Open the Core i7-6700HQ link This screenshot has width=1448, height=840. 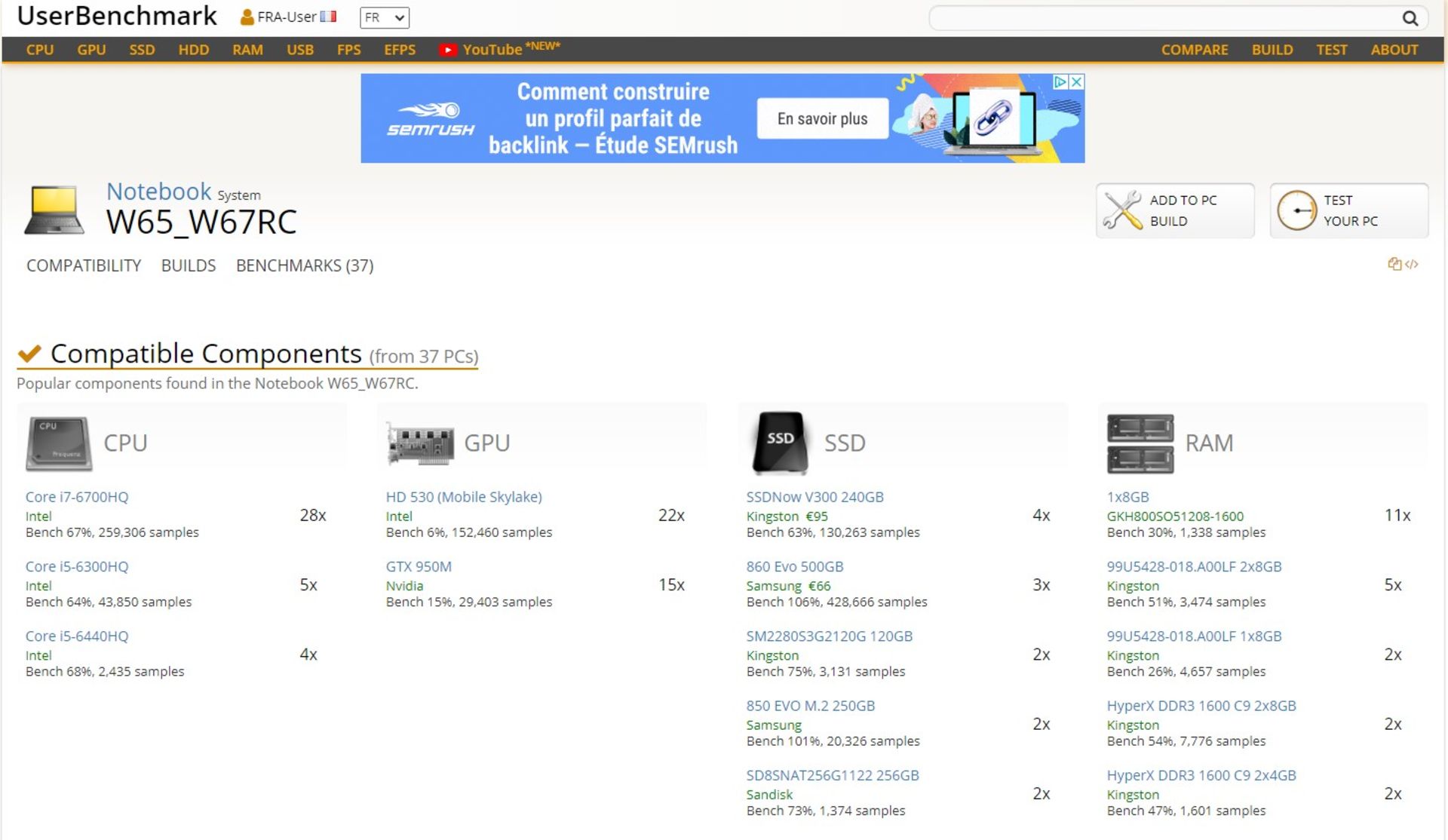pyautogui.click(x=77, y=497)
